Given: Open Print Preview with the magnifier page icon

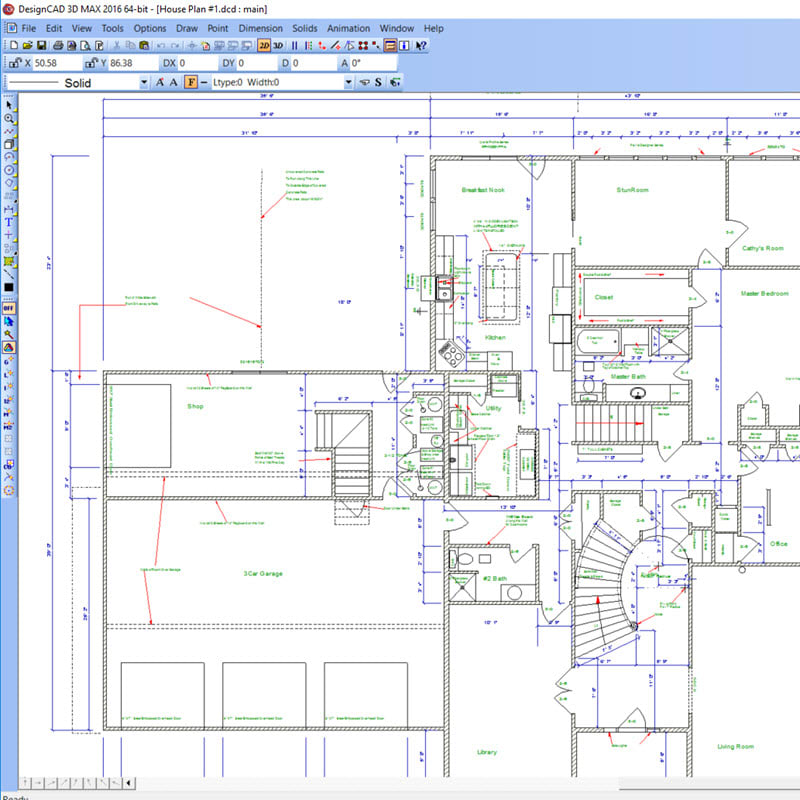Looking at the screenshot, I should point(85,45).
